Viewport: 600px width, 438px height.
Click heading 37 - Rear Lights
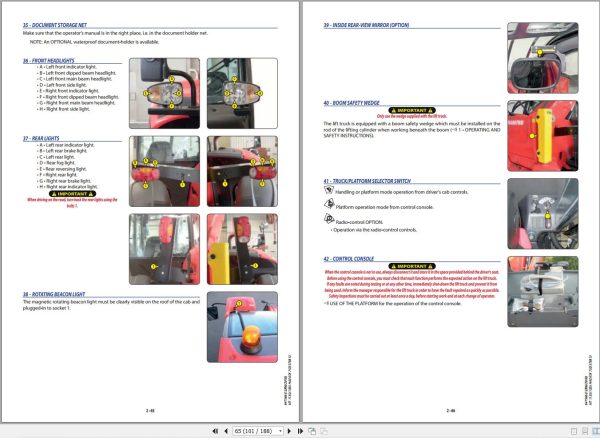[41, 138]
